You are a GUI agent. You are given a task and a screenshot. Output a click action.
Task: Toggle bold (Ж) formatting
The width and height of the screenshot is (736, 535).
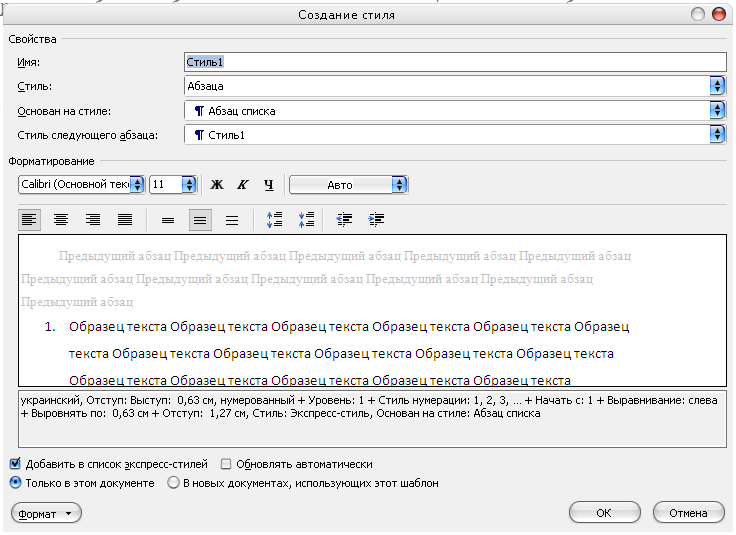tap(217, 185)
